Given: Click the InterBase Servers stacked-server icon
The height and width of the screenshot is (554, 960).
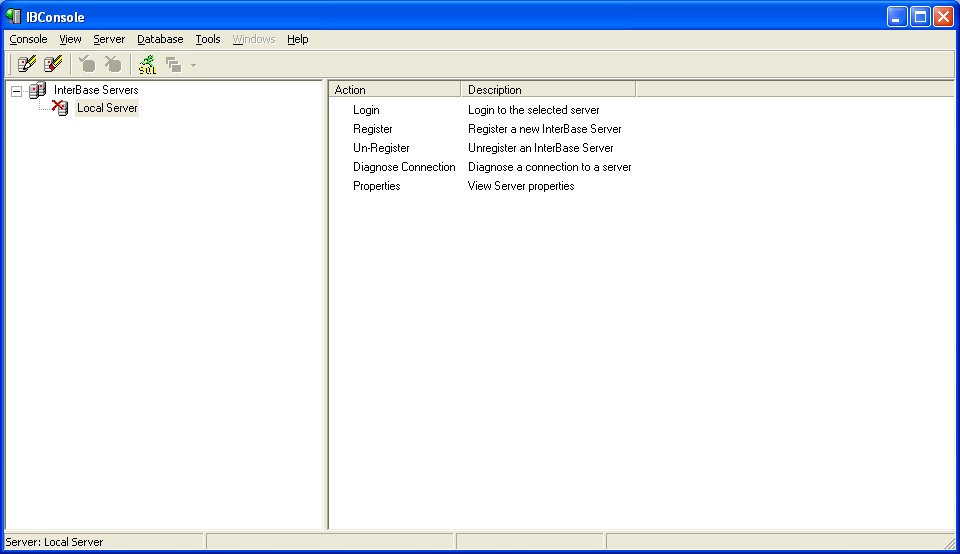Looking at the screenshot, I should [x=37, y=90].
